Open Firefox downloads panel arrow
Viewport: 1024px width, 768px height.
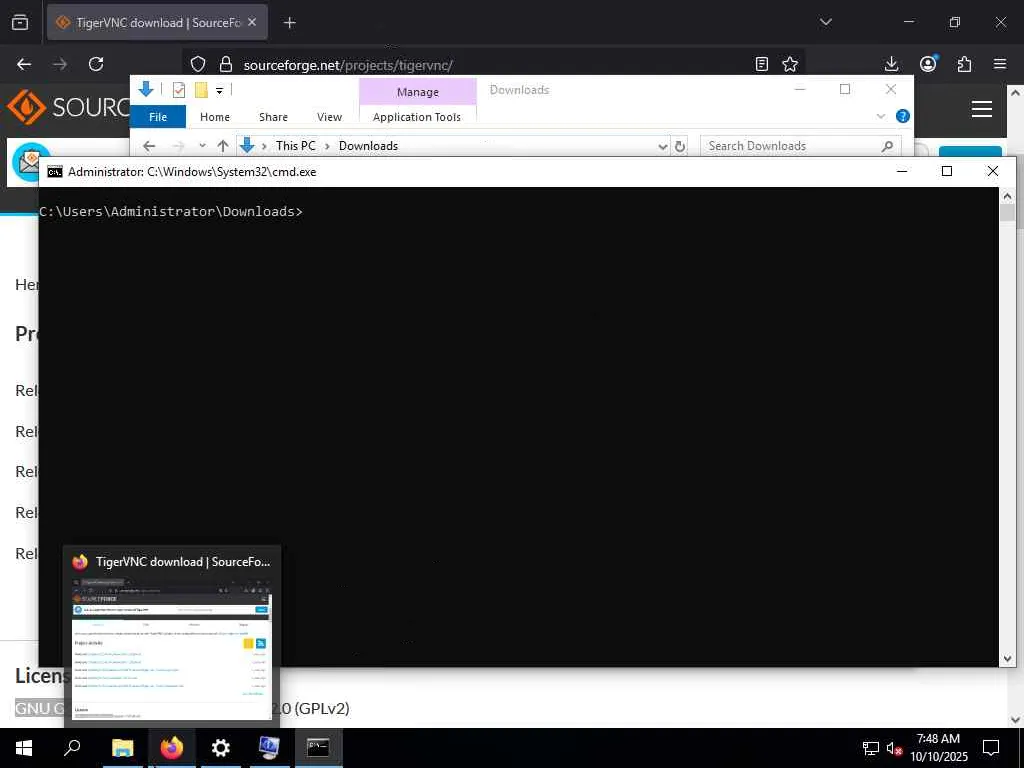[x=891, y=64]
